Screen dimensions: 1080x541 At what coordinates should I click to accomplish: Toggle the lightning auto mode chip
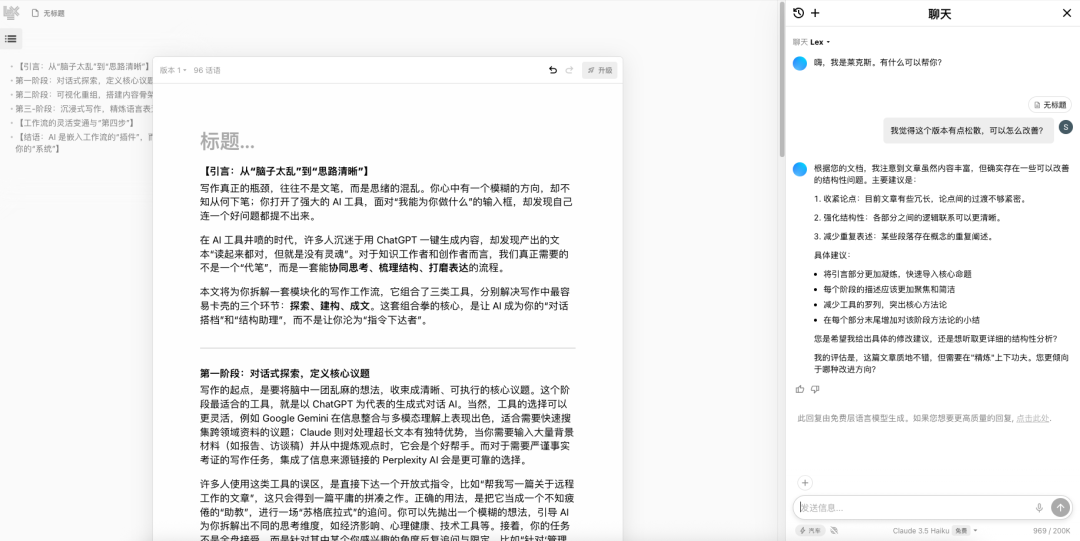(x=811, y=531)
